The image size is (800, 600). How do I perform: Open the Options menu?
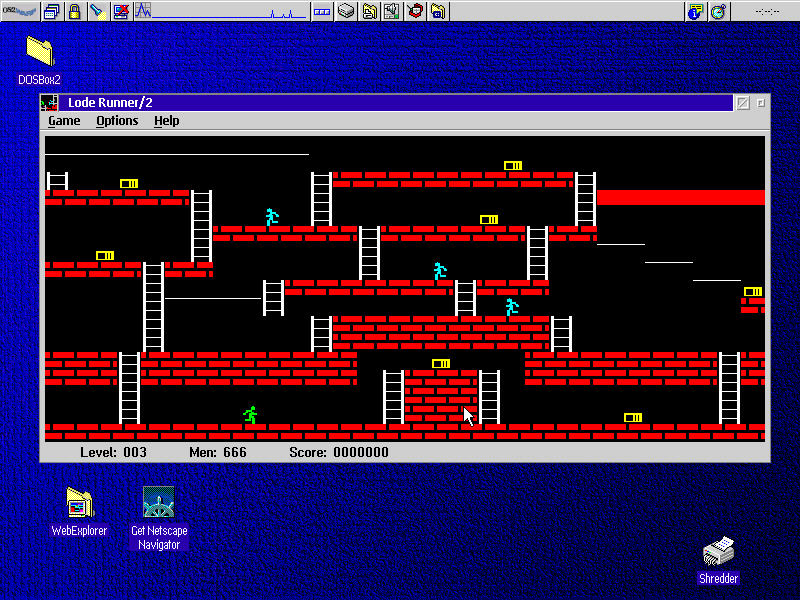click(x=117, y=121)
